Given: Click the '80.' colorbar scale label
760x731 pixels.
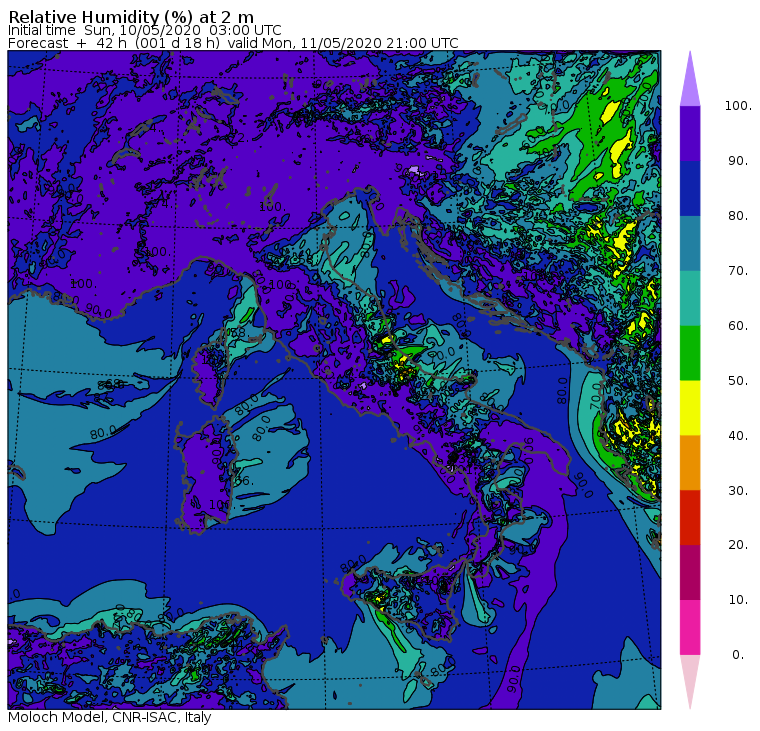Looking at the screenshot, I should tap(738, 216).
